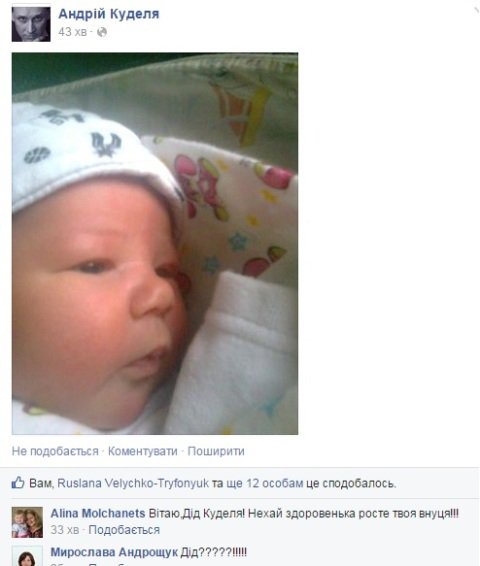480x566 pixels.
Task: Click Коментувати to write a comment
Action: (143, 451)
